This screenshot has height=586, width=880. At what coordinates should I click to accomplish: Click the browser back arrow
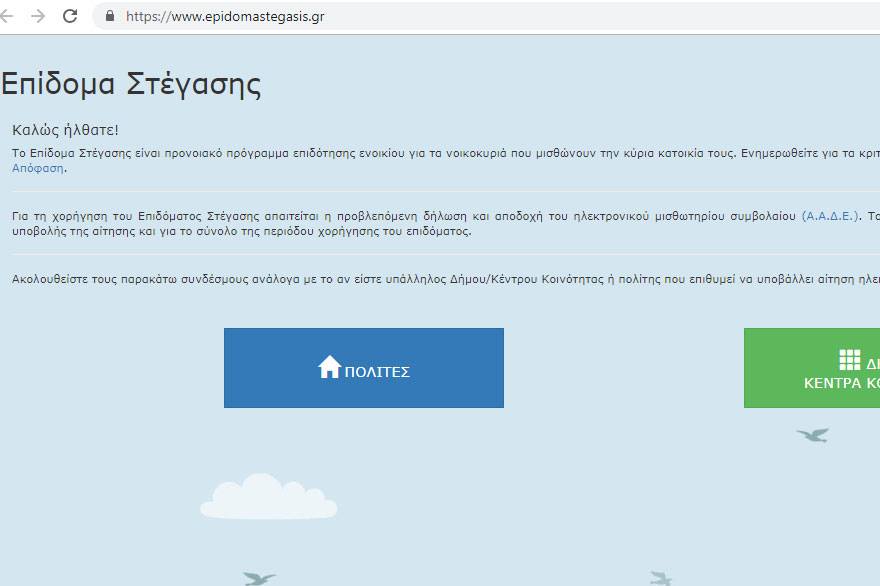point(8,16)
